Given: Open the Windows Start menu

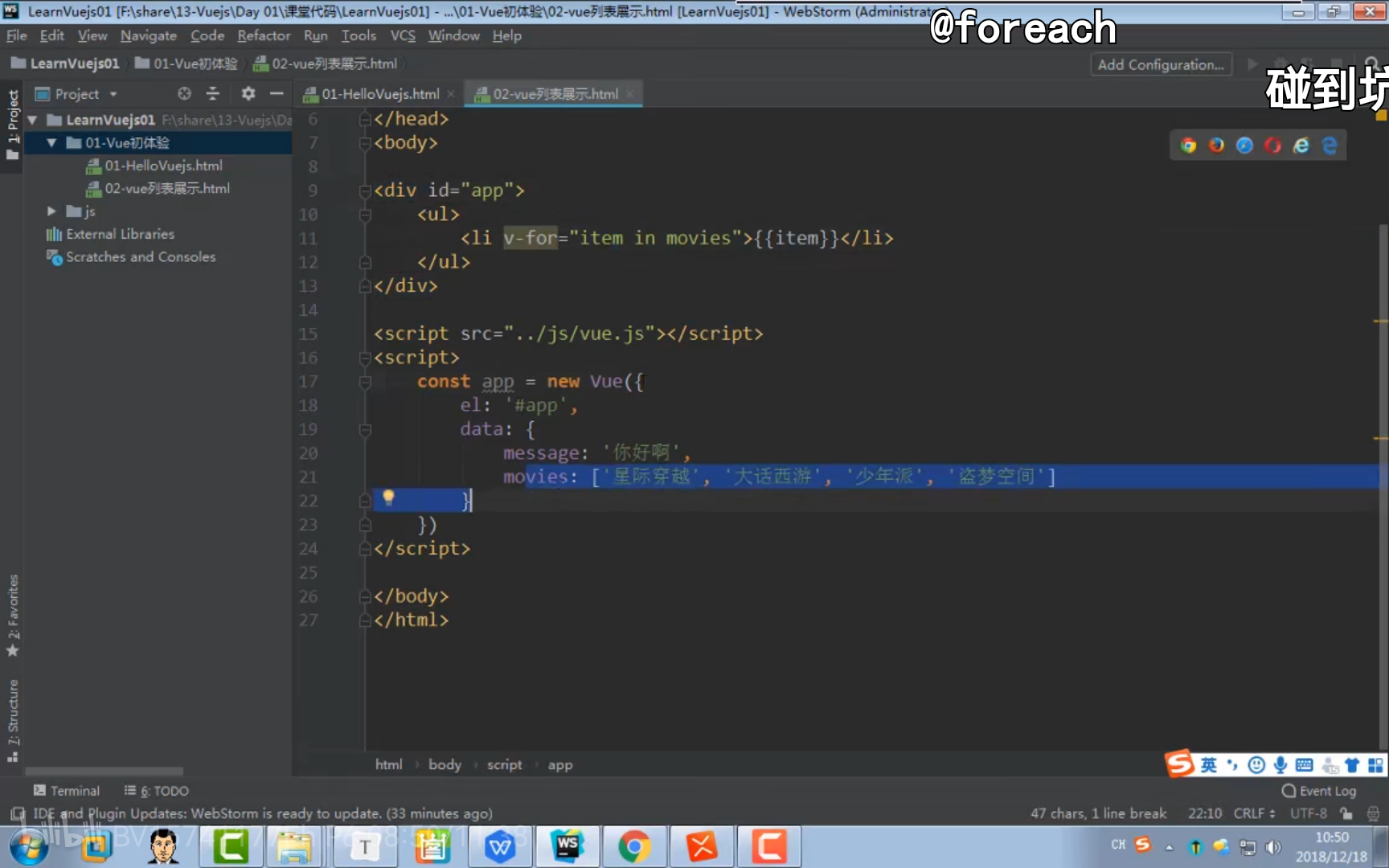Looking at the screenshot, I should coord(27,846).
